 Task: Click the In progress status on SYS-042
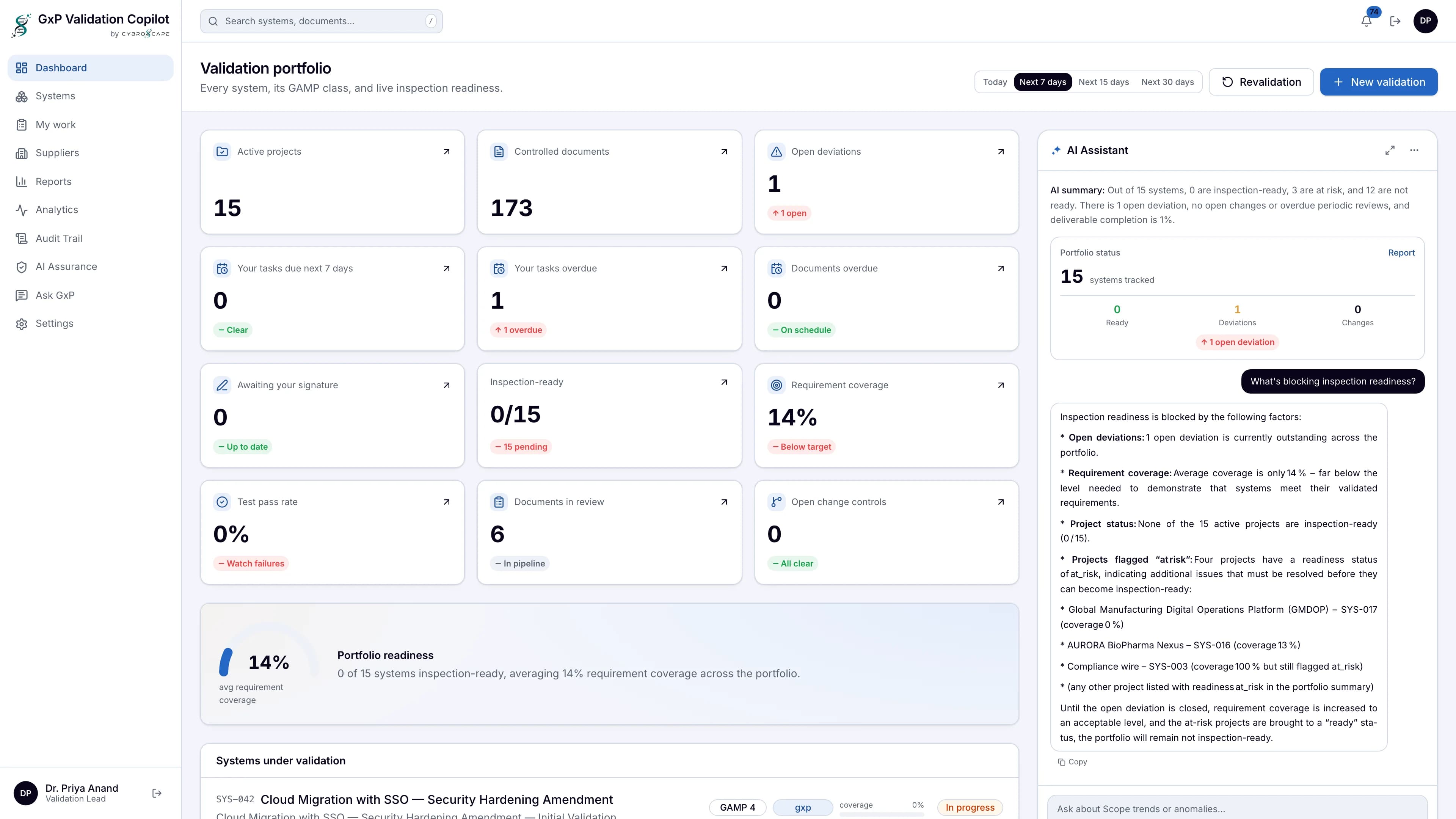970,807
